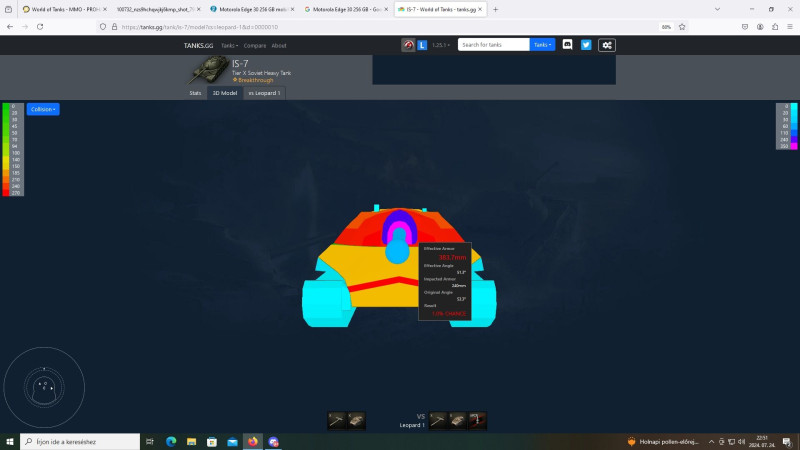Viewport: 800px width, 450px height.
Task: Open the 1.25.1 game version dropdown
Action: 441,45
